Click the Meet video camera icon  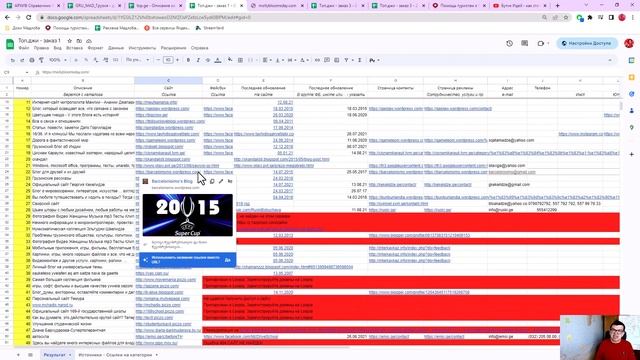coord(541,43)
